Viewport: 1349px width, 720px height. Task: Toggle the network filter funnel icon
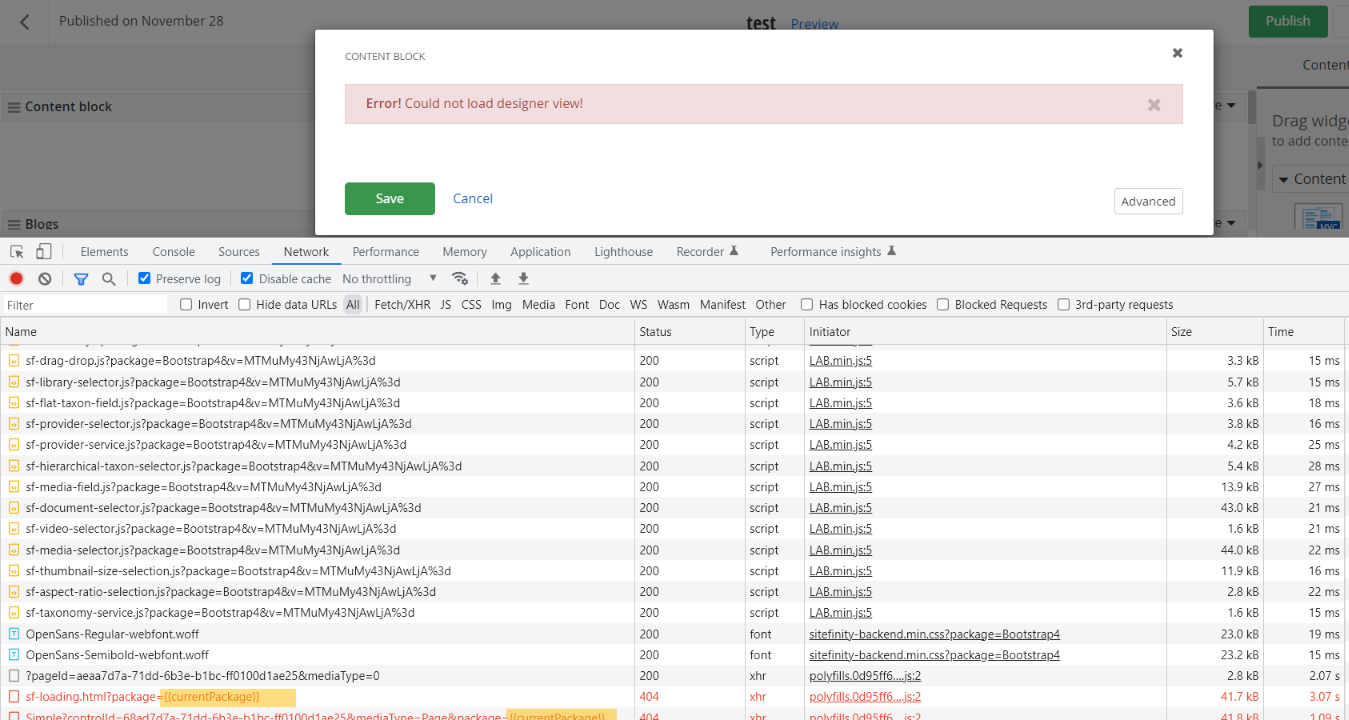pos(81,279)
